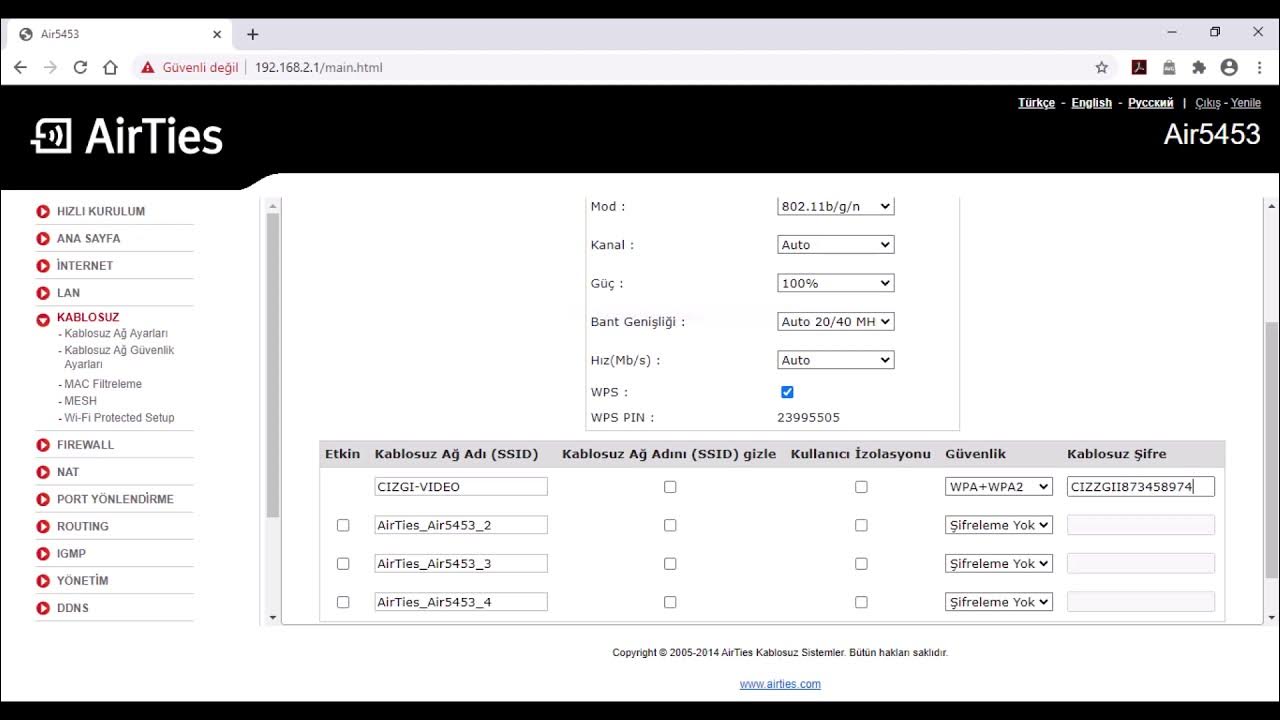
Task: Open security dropdown for AirTies_Air5453_4
Action: tap(999, 602)
